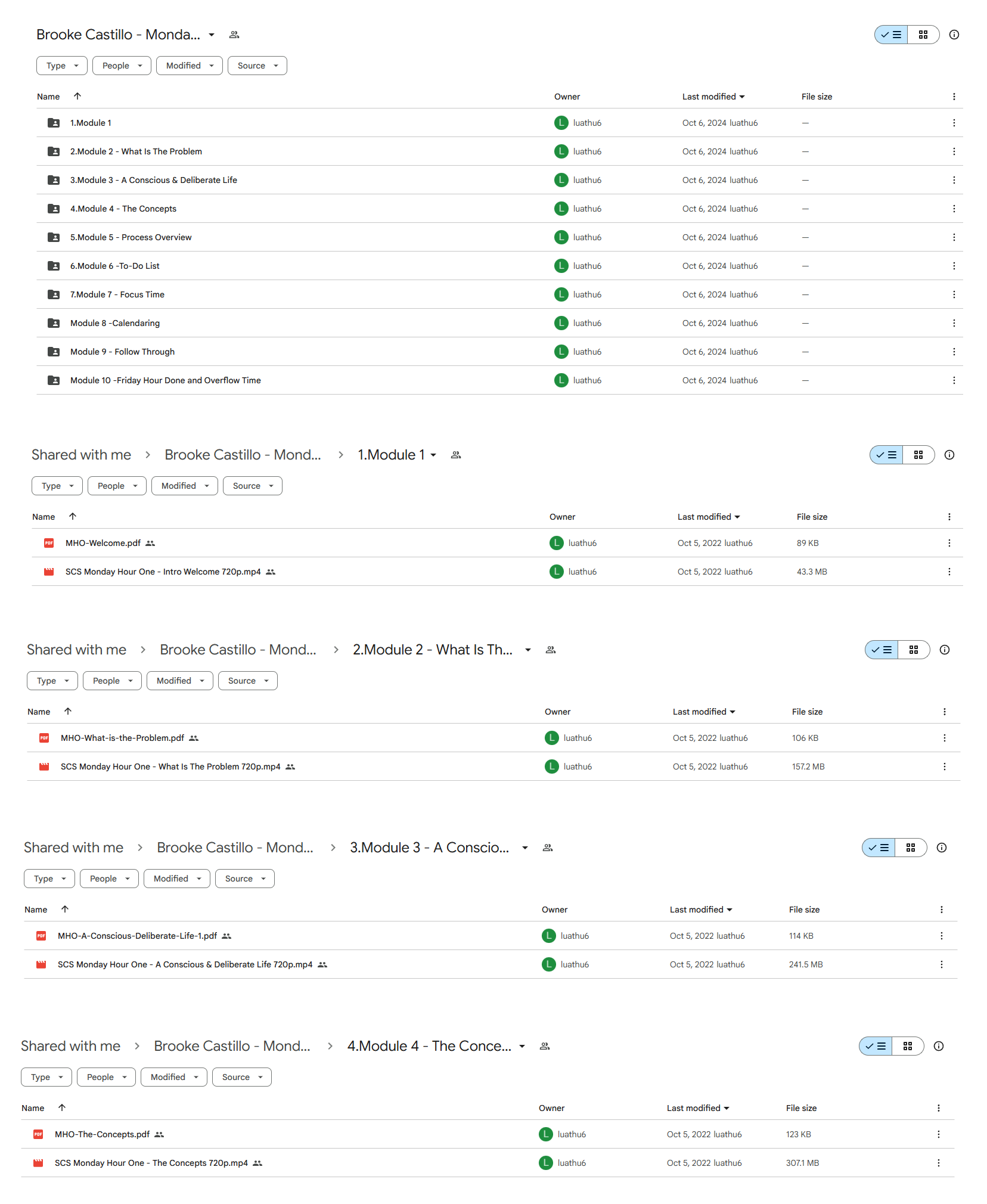Click Name column header in 1.Module 1 list
This screenshot has width=987, height=1204.
(x=44, y=517)
